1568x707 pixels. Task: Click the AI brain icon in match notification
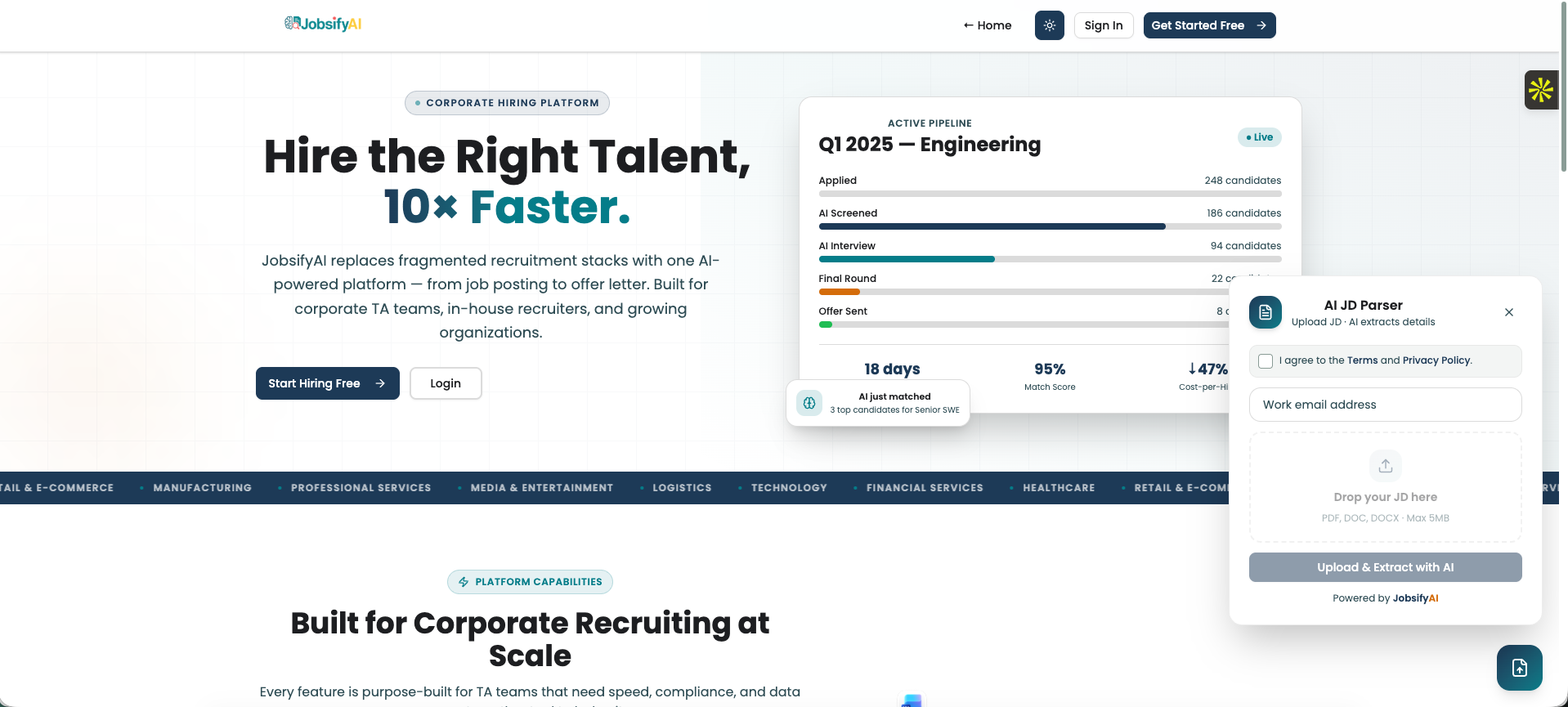809,403
